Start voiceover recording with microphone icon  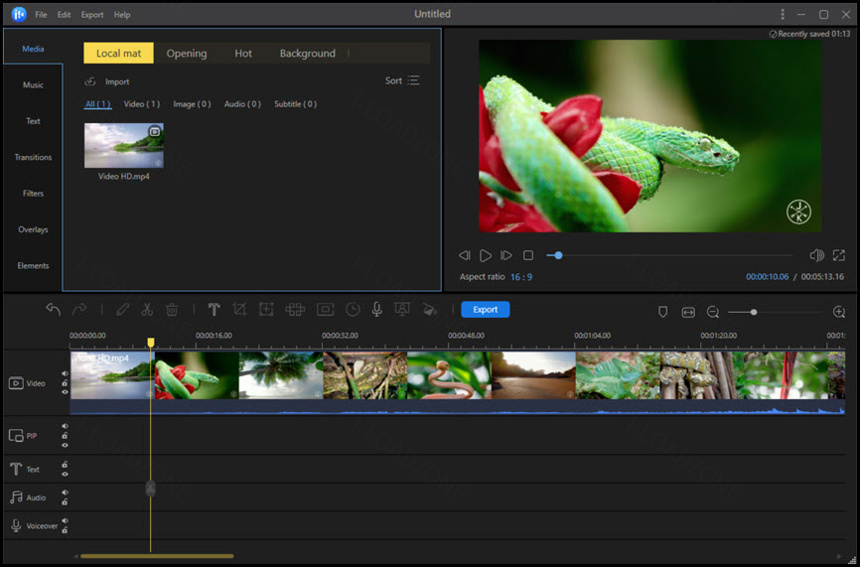click(377, 309)
